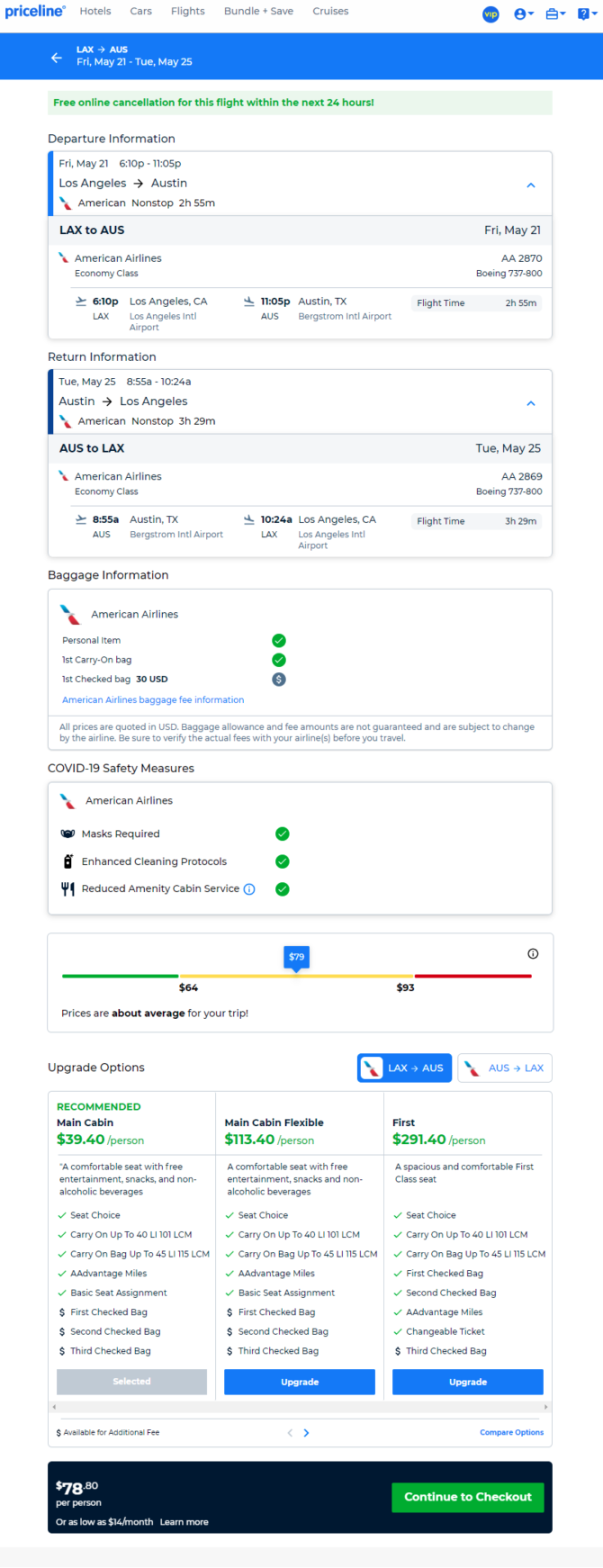603x1568 pixels.
Task: Click the LAX takeoff plane icon
Action: (81, 302)
